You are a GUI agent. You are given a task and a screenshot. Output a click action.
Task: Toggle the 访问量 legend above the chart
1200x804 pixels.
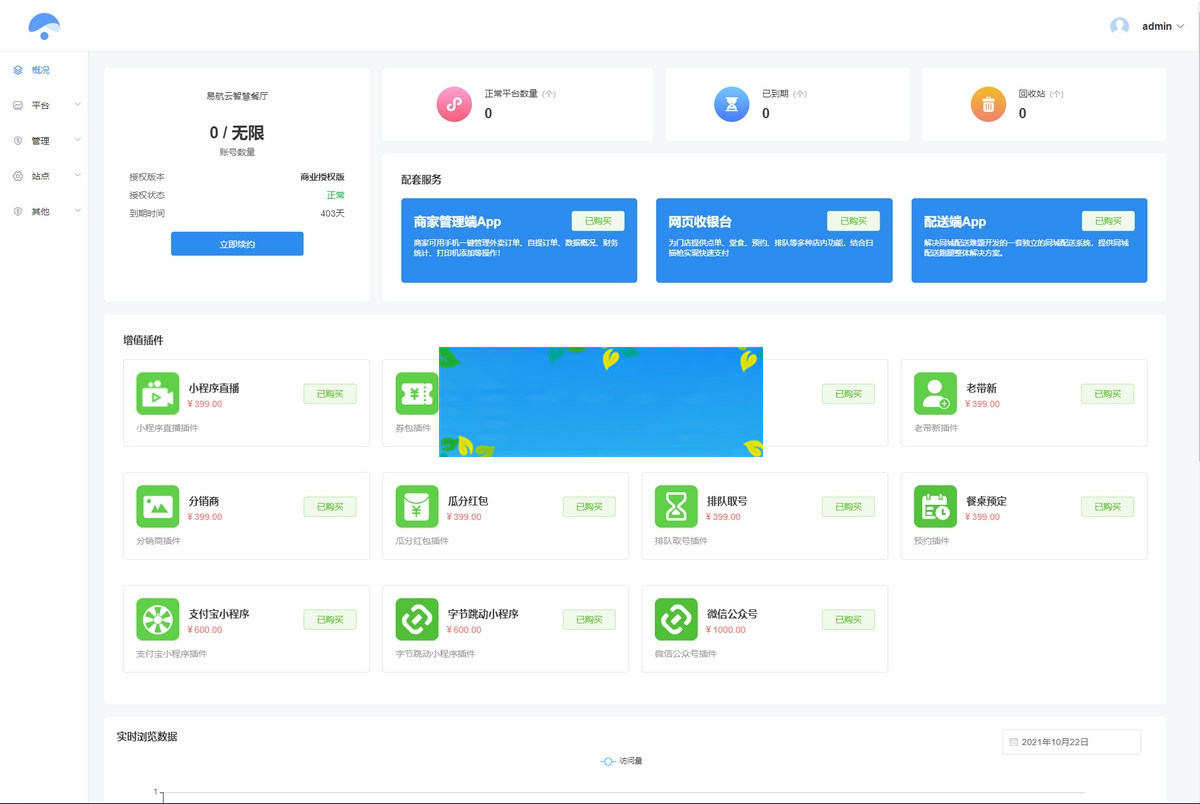tap(622, 761)
